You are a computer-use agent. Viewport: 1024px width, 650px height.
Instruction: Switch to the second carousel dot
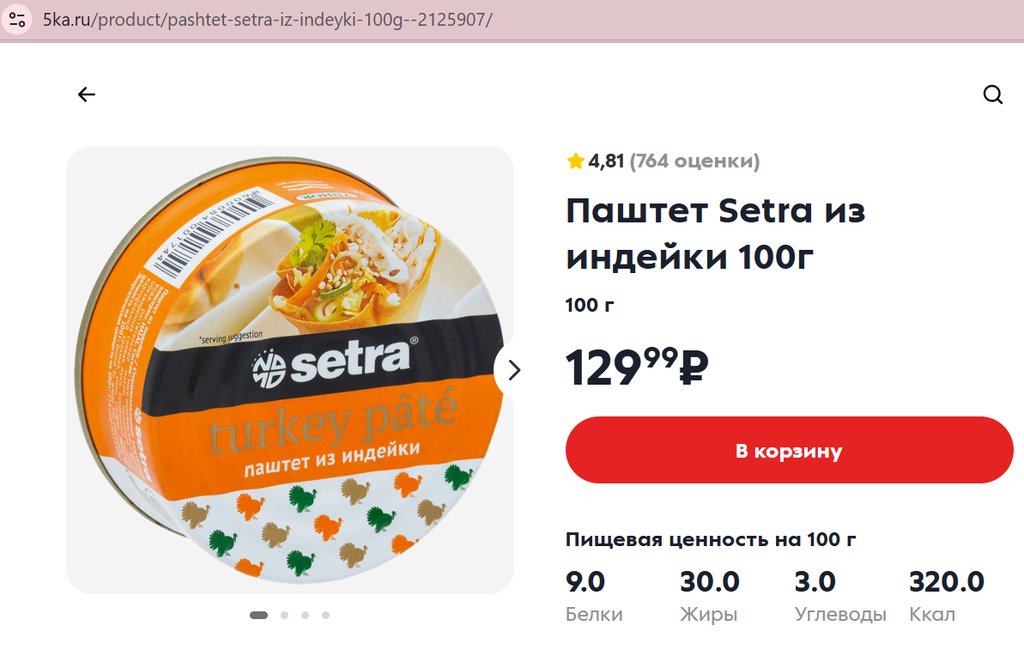click(x=285, y=615)
